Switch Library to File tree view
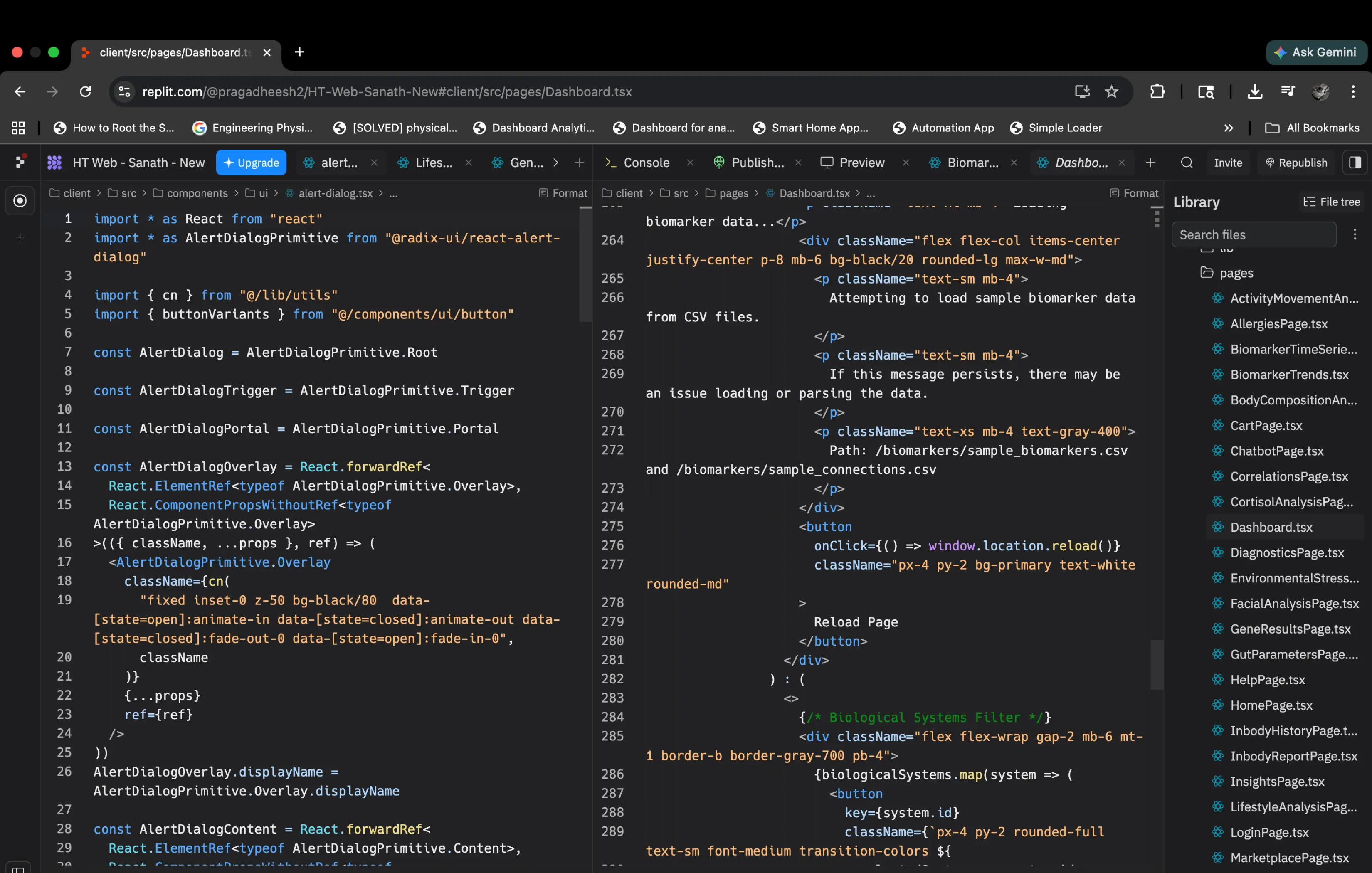The image size is (1372, 873). (1331, 202)
